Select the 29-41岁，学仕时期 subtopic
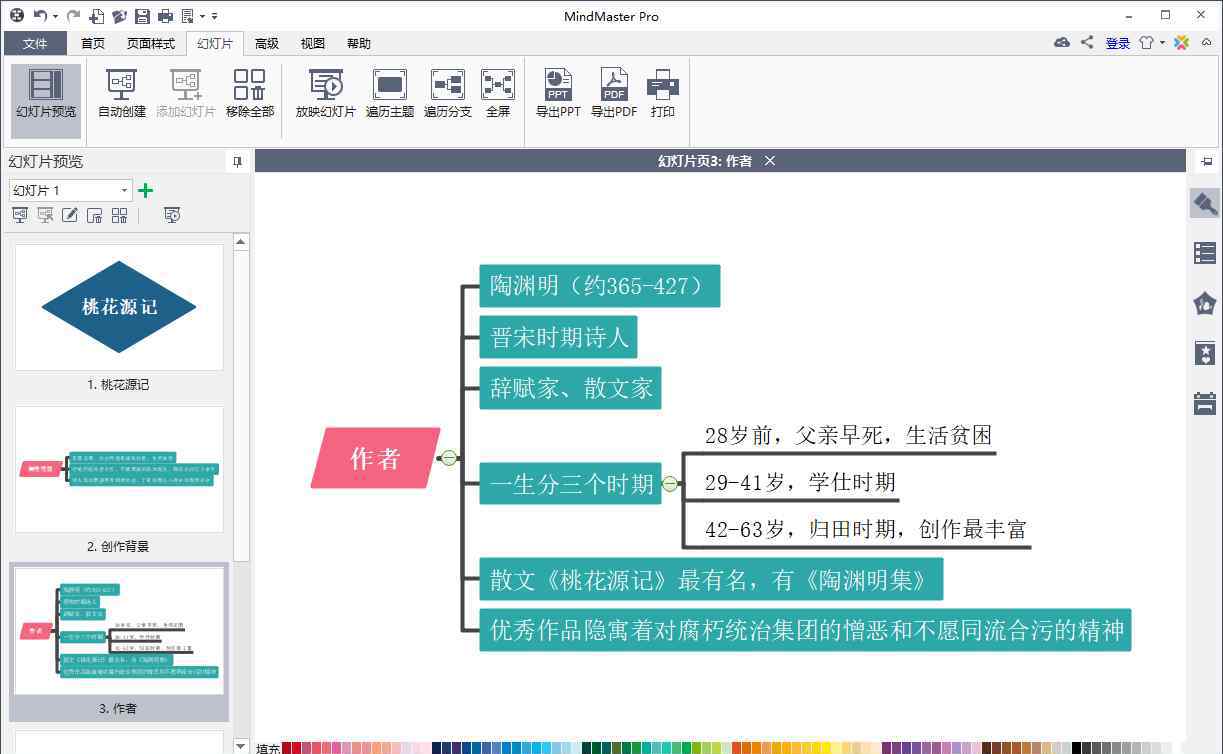The height and width of the screenshot is (754, 1223). [x=800, y=482]
